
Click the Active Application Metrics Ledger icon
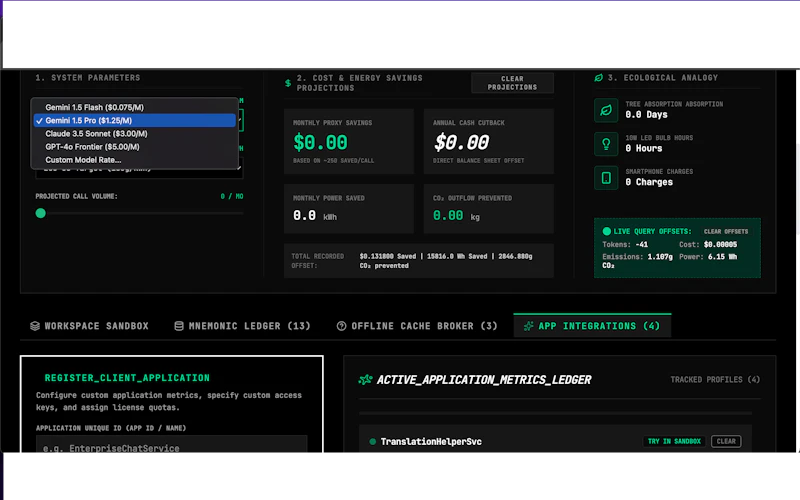[365, 380]
